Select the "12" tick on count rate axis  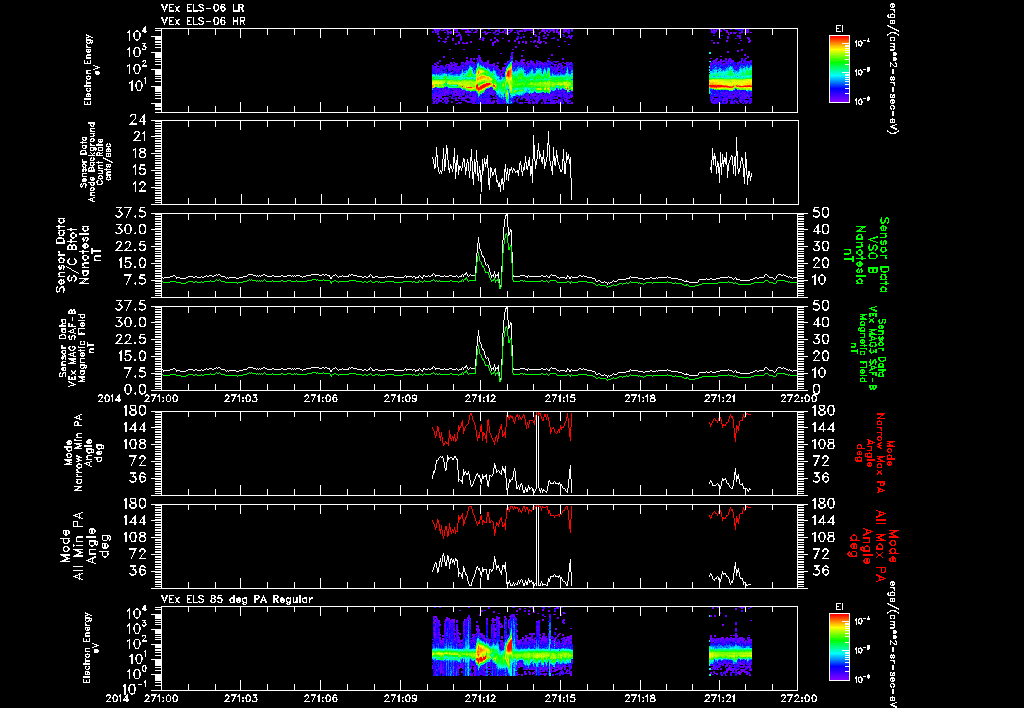(139, 187)
